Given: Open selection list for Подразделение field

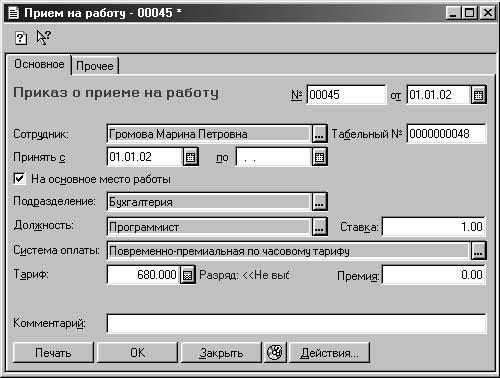Looking at the screenshot, I should (x=319, y=202).
